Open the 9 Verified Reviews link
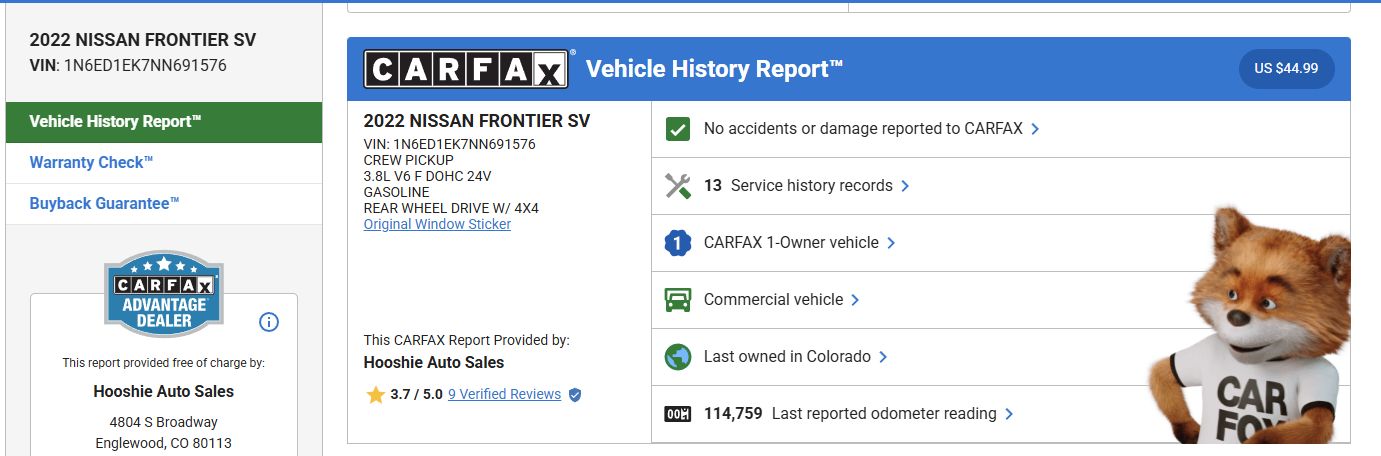Image resolution: width=1381 pixels, height=456 pixels. point(505,395)
